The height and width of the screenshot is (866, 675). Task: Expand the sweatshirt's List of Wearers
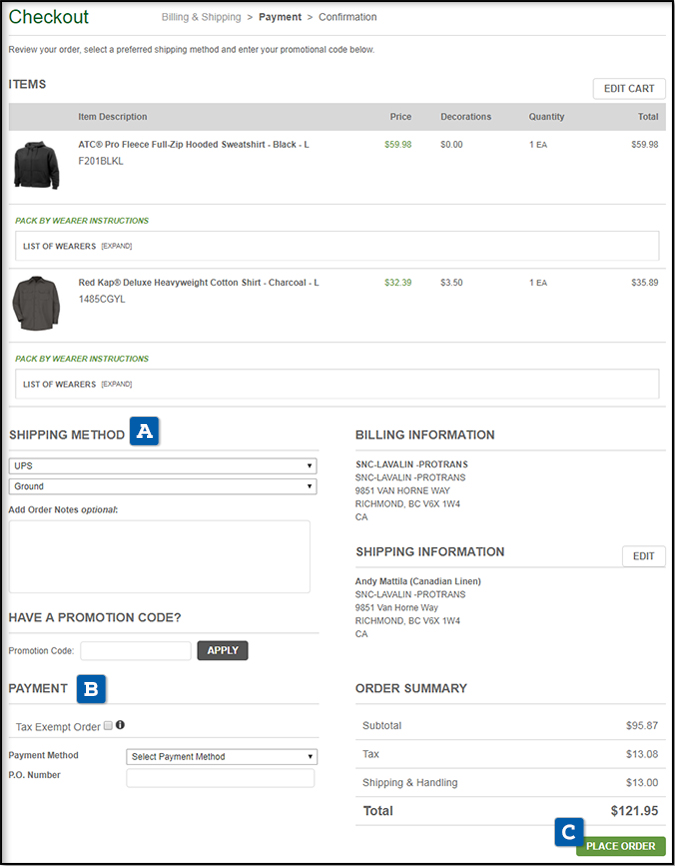(x=116, y=246)
